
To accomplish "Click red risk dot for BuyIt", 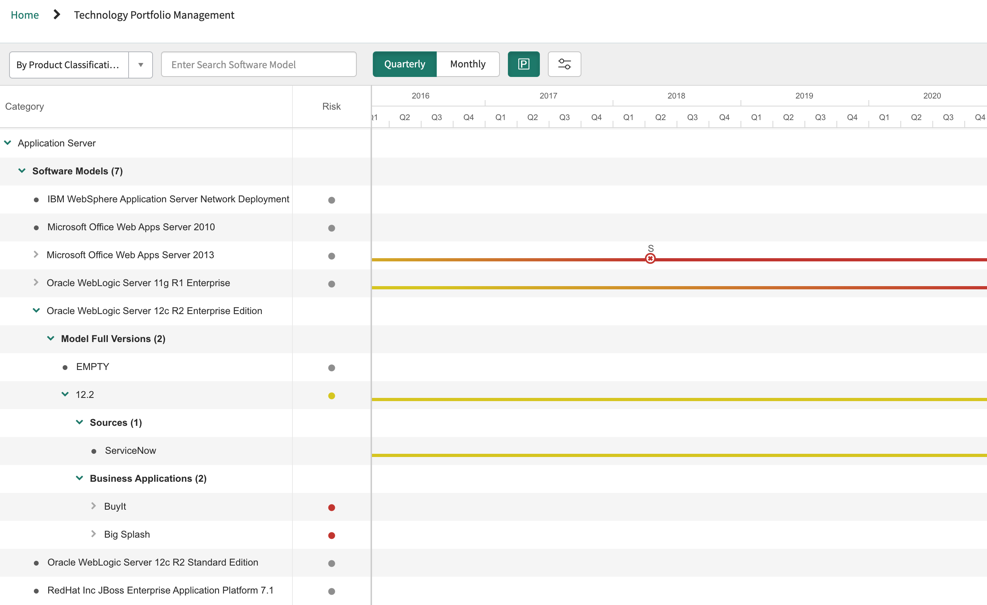I will [332, 507].
